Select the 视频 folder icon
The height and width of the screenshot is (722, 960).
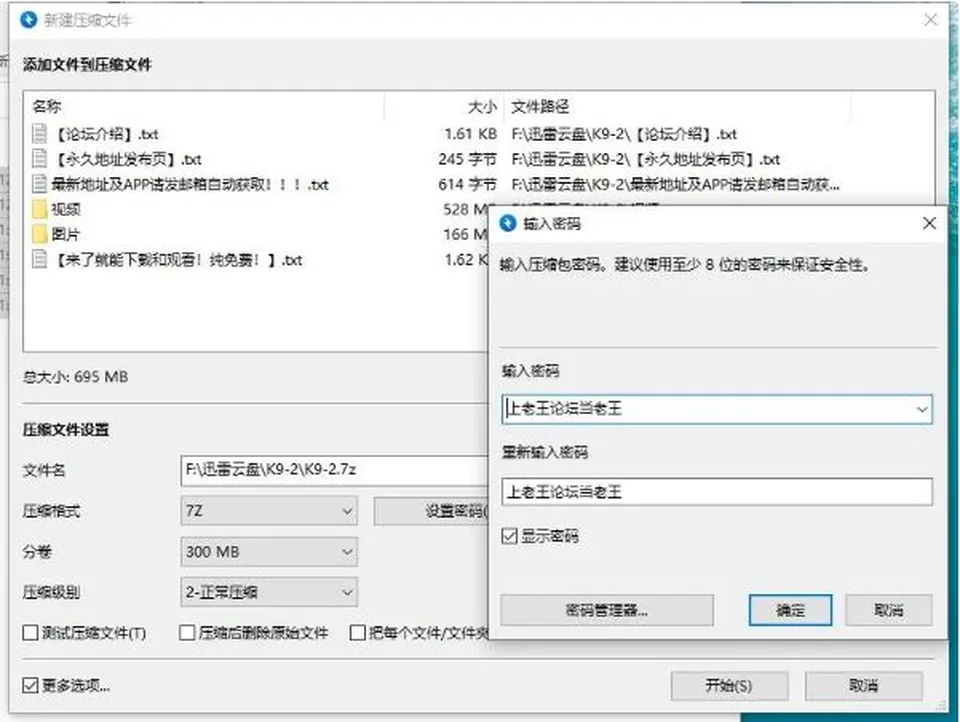click(x=40, y=209)
